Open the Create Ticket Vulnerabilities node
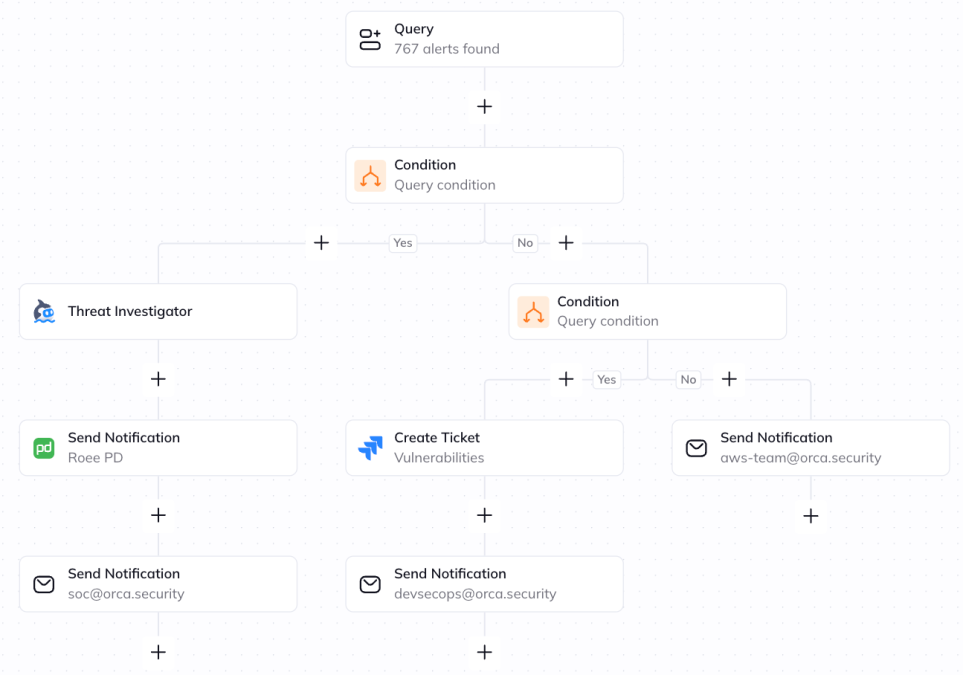Screen dimensions: 963x675 click(x=485, y=448)
